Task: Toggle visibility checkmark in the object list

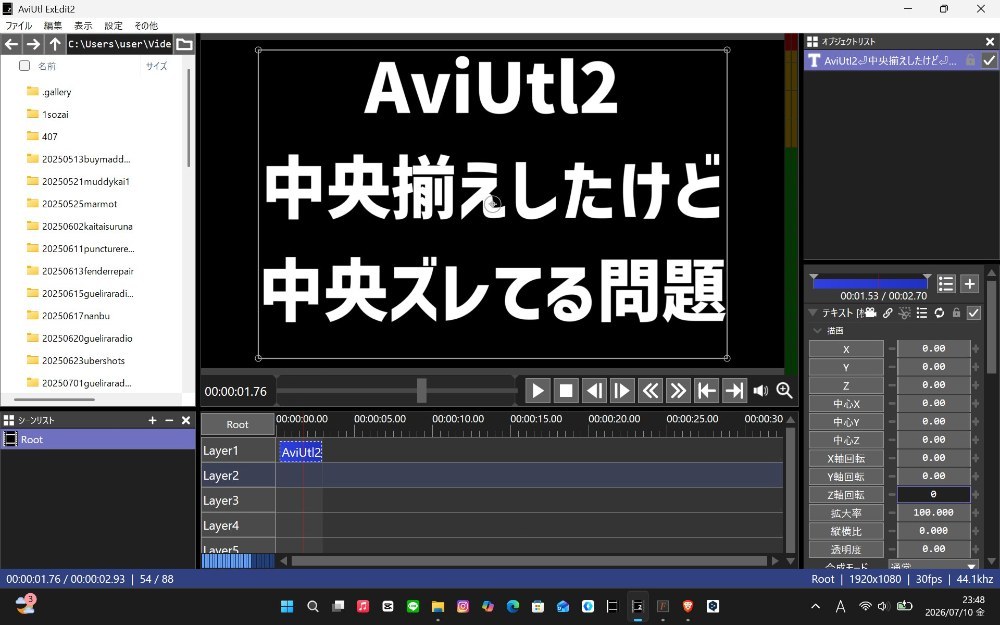Action: coord(989,61)
